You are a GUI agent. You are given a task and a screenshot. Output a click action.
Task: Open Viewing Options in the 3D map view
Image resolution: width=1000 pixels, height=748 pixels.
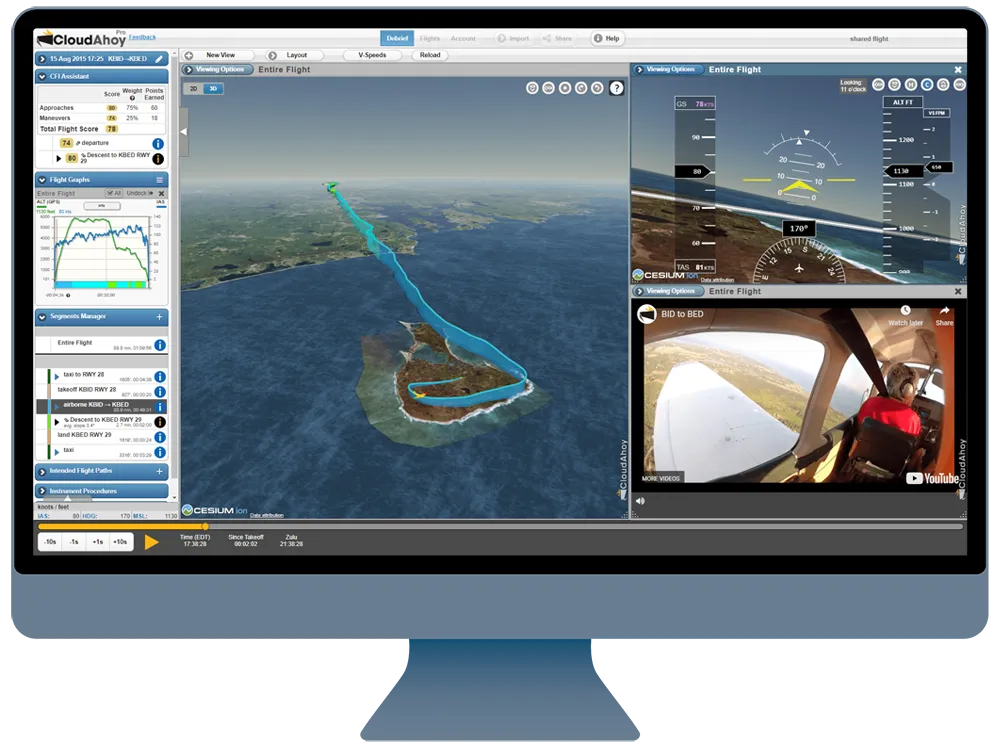[x=217, y=70]
